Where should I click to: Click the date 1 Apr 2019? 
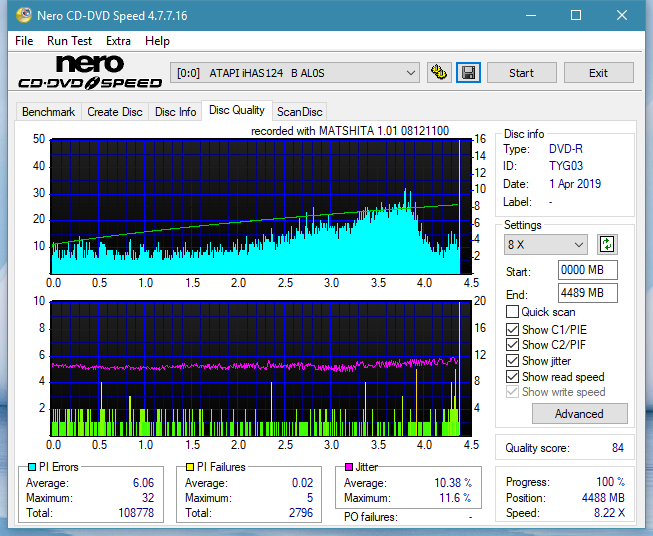coord(575,184)
